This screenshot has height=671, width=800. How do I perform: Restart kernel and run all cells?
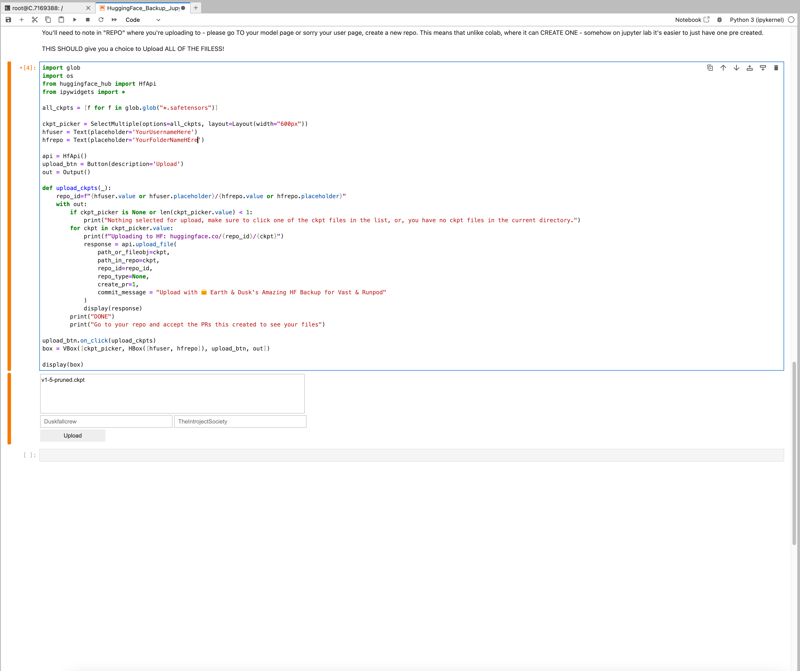point(114,20)
